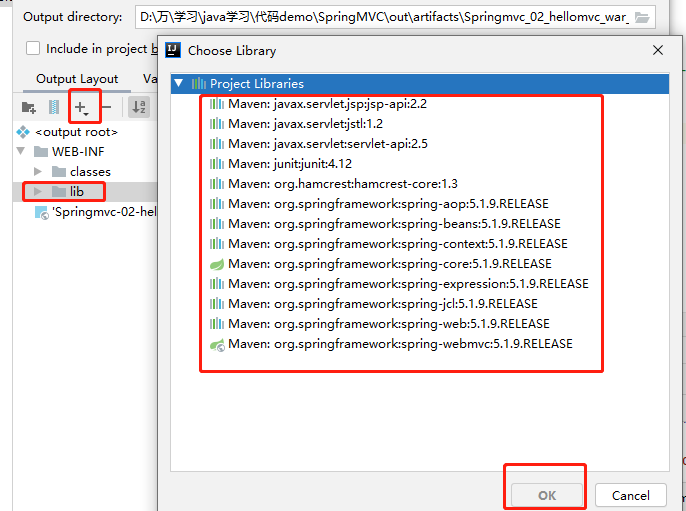This screenshot has height=511, width=686.
Task: Click the library icon beside hamcrest-core:1.3
Action: (x=217, y=184)
